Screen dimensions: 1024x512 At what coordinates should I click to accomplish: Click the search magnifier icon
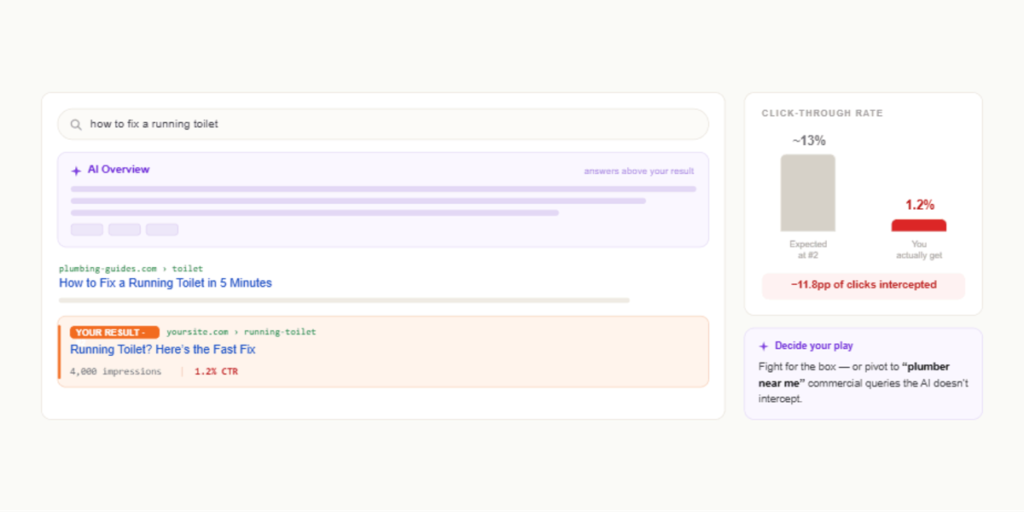coord(76,124)
